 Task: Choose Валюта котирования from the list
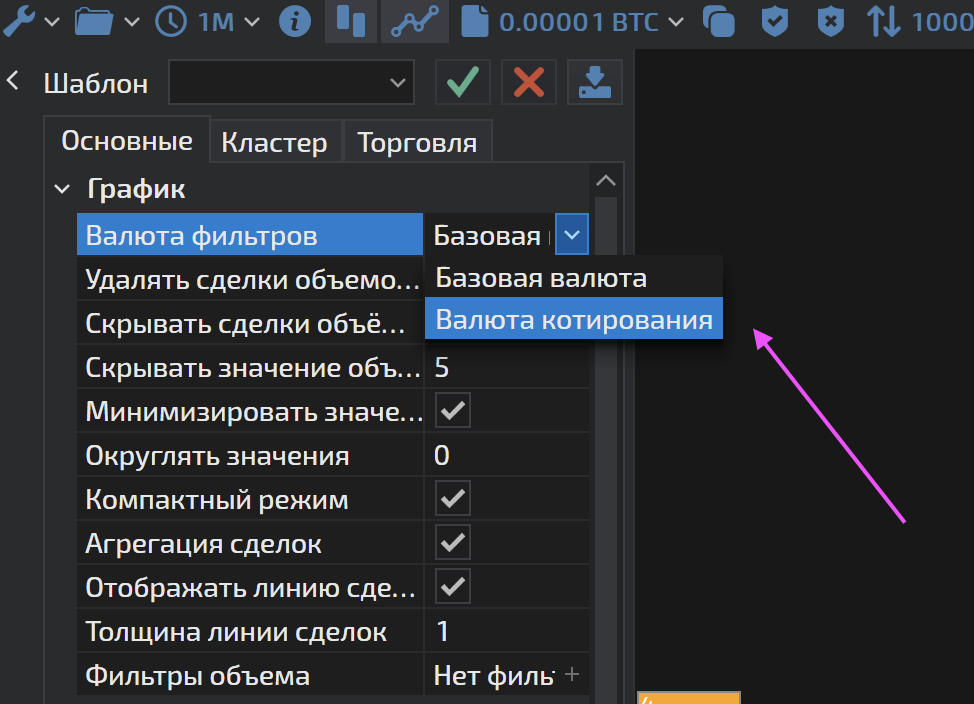click(573, 320)
